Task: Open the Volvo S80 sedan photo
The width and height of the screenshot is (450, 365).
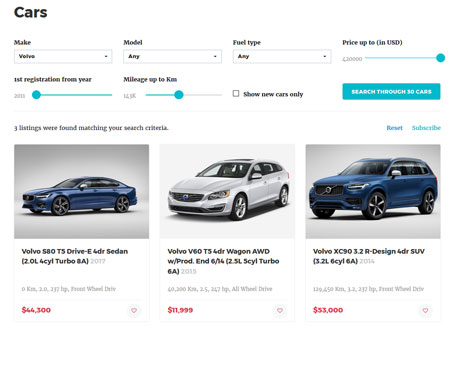Action: pos(81,191)
